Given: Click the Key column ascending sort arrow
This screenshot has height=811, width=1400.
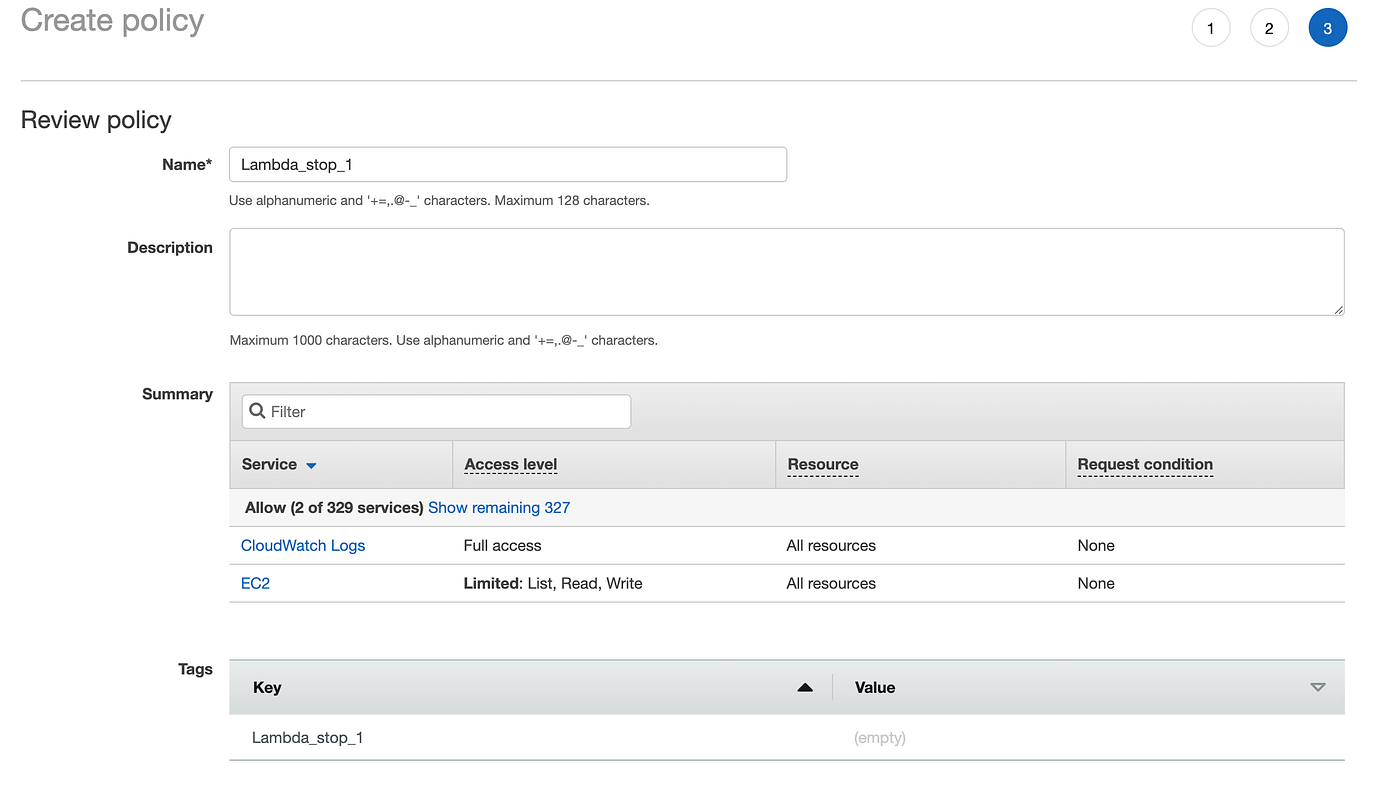Looking at the screenshot, I should coord(805,687).
